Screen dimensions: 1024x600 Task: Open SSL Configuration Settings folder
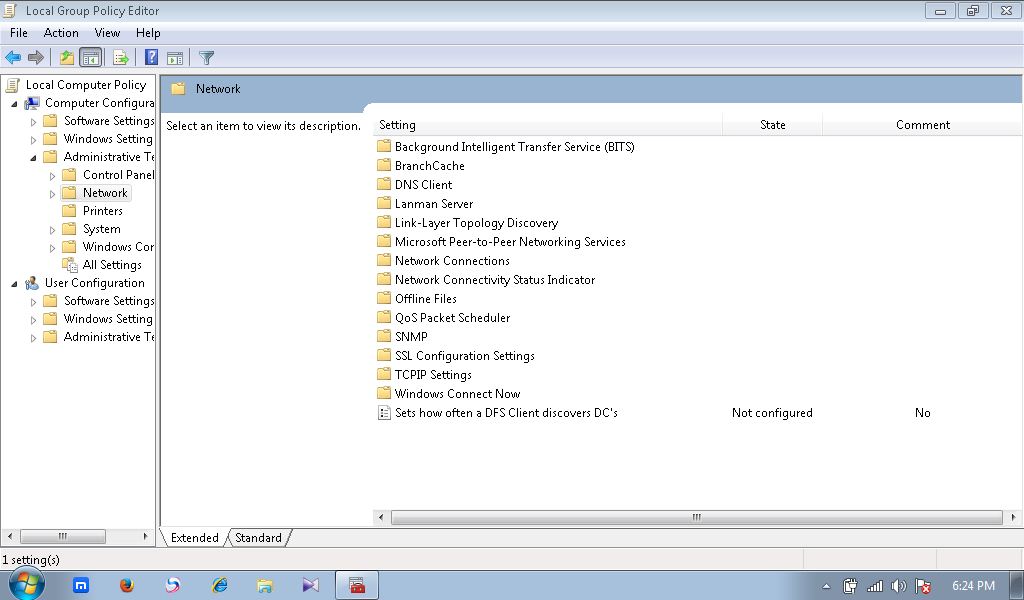464,355
